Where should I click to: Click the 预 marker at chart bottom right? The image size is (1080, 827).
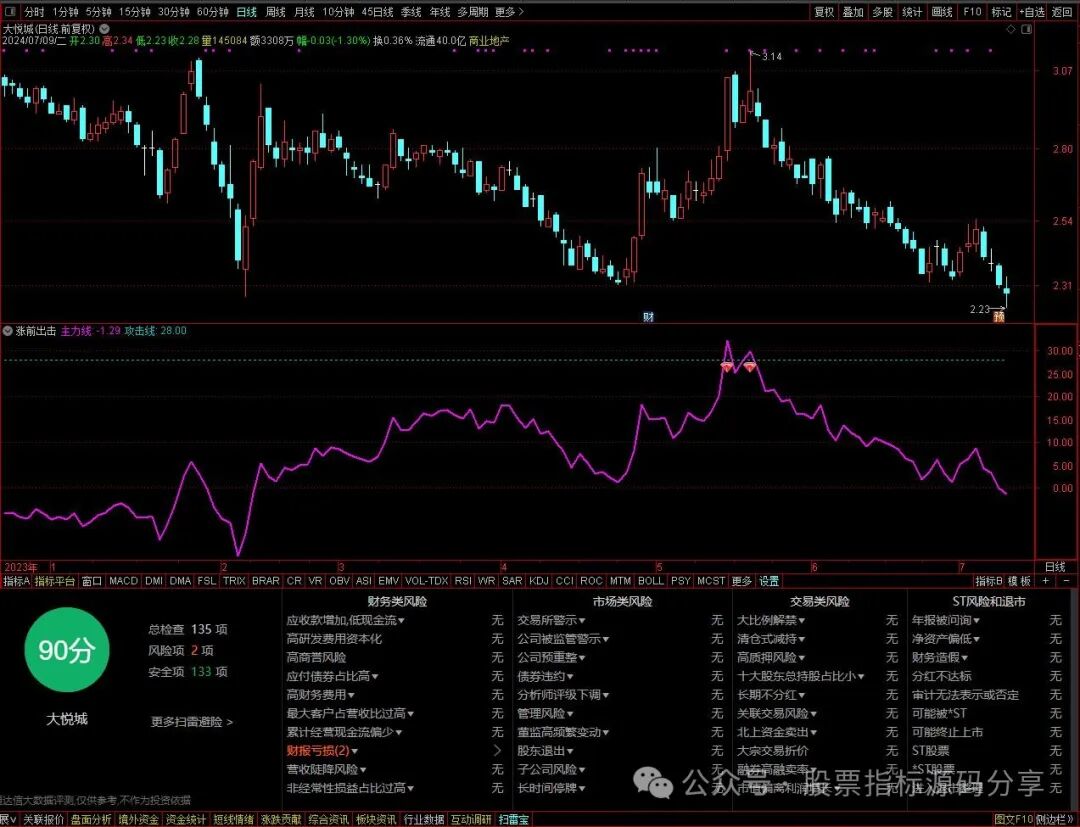point(998,317)
